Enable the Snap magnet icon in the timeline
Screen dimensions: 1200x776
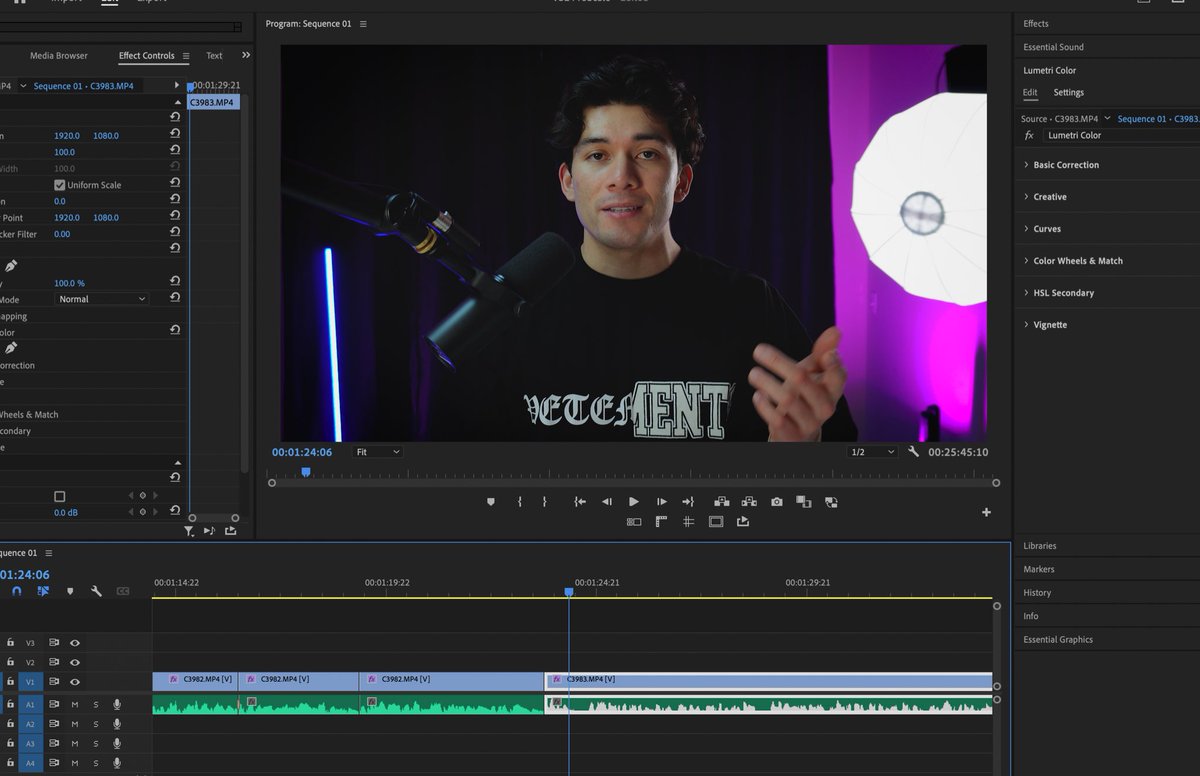coord(16,591)
